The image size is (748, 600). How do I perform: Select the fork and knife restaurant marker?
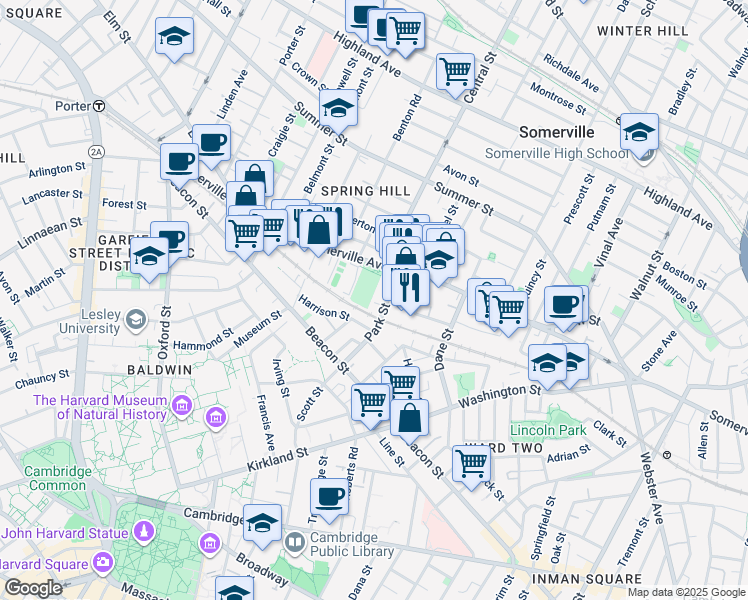coord(410,288)
